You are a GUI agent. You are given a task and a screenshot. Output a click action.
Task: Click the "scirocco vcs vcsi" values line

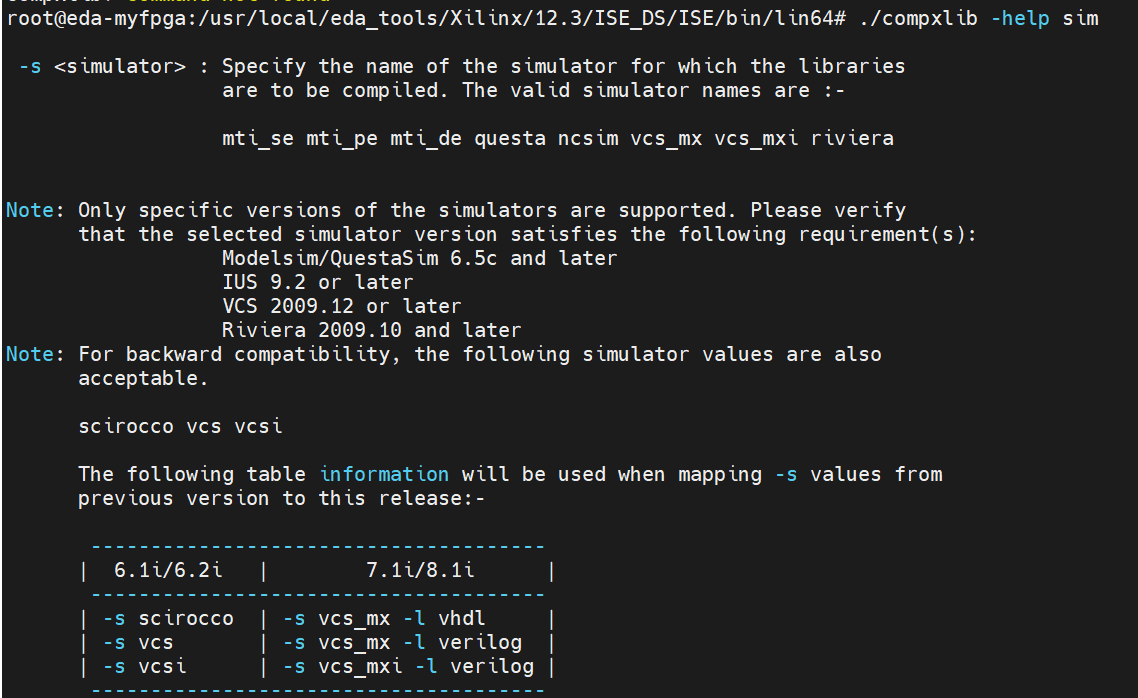[x=180, y=426]
